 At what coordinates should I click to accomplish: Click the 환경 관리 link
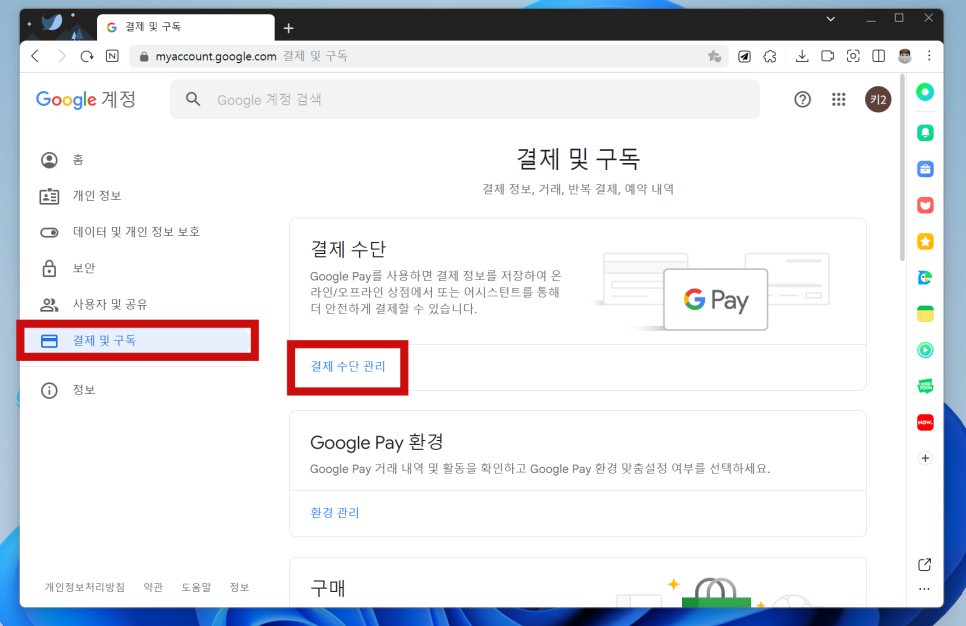[x=335, y=513]
